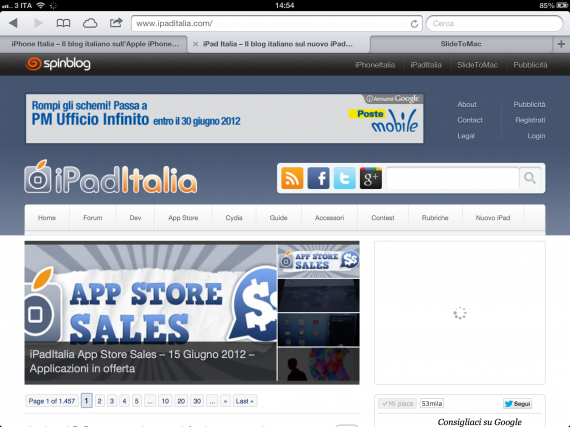Viewport: 570px width, 427px height.
Task: Go to the next page arrow »
Action: click(x=225, y=401)
